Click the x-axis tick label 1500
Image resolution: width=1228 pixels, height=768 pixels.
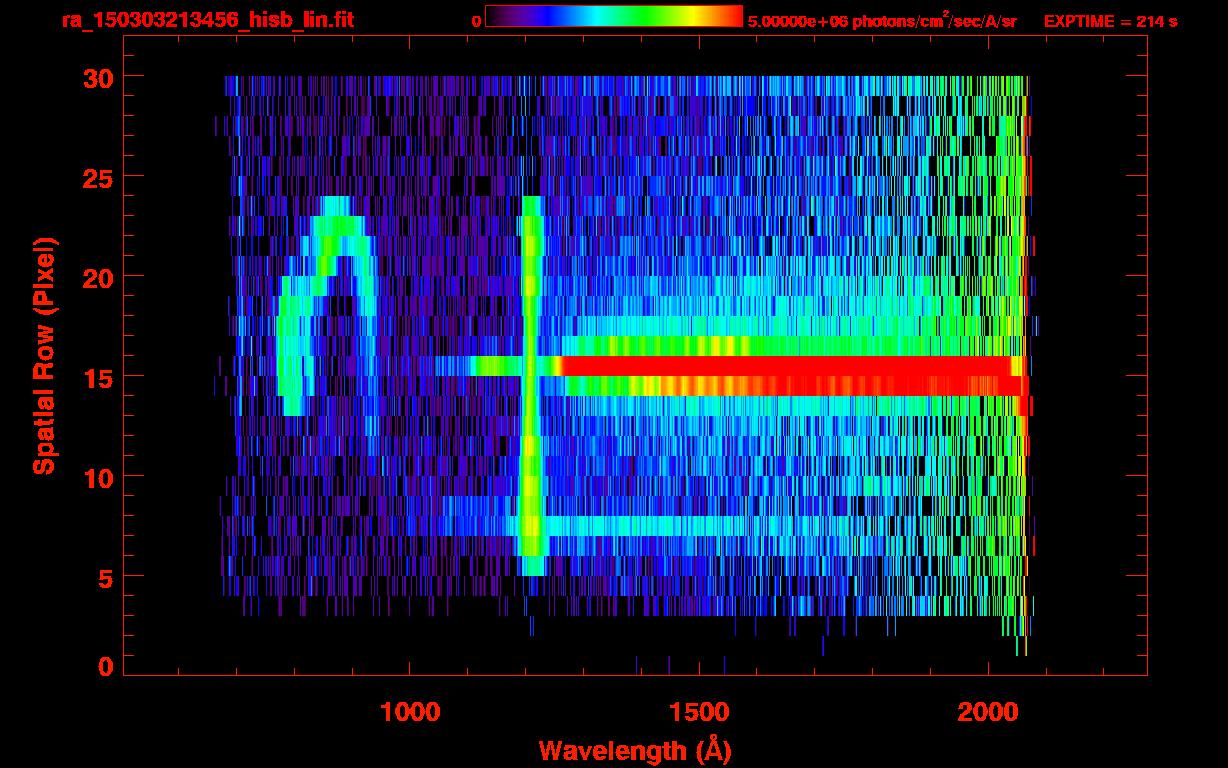(x=698, y=711)
